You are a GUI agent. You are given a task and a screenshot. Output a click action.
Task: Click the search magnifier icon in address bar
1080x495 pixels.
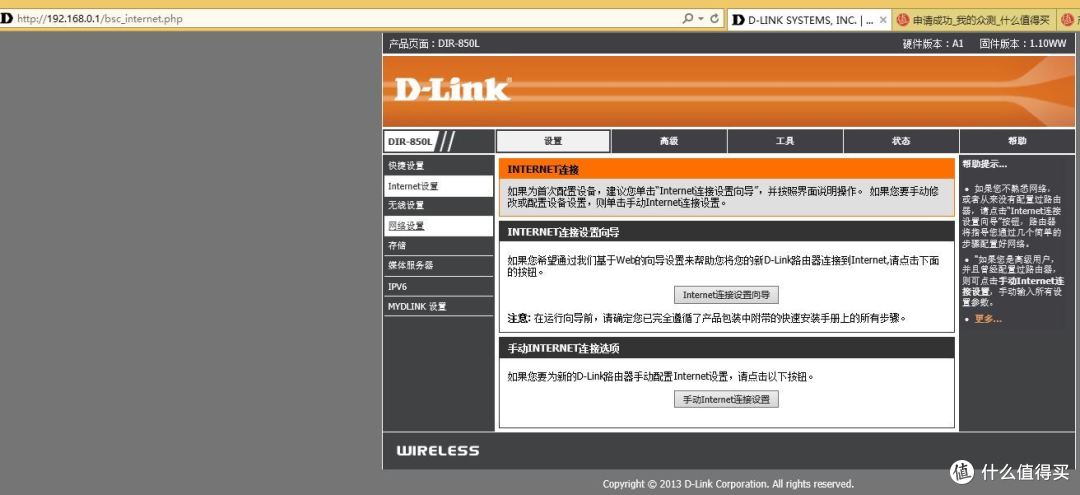[687, 19]
